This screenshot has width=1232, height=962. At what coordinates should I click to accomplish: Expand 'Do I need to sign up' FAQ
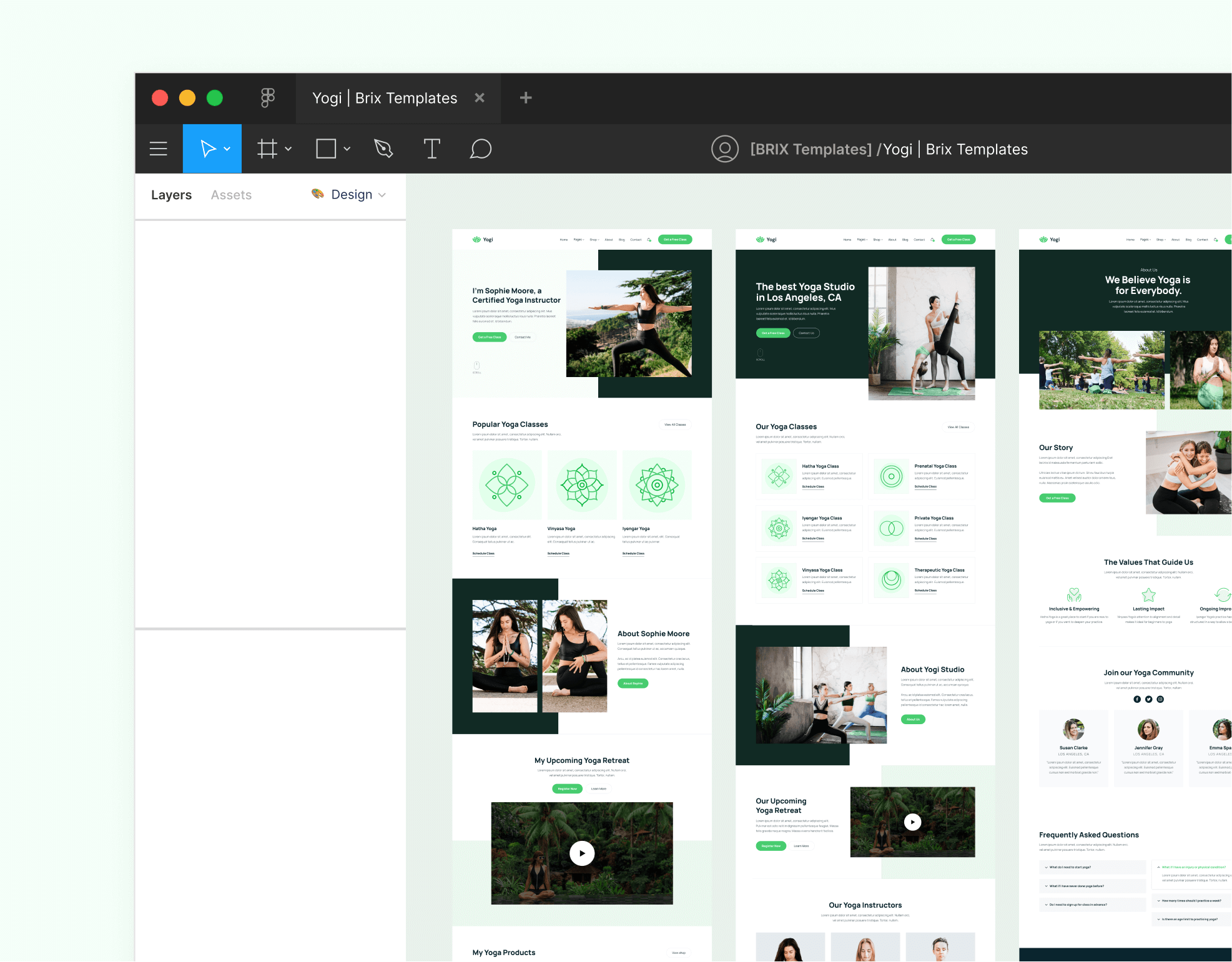[1093, 905]
